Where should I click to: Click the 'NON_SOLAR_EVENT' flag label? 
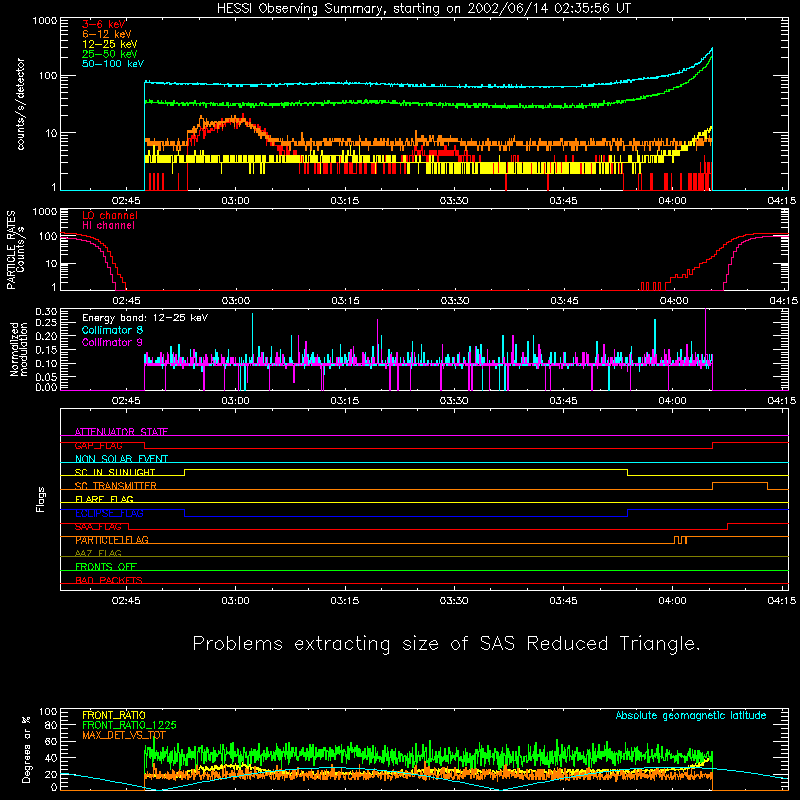pyautogui.click(x=121, y=459)
